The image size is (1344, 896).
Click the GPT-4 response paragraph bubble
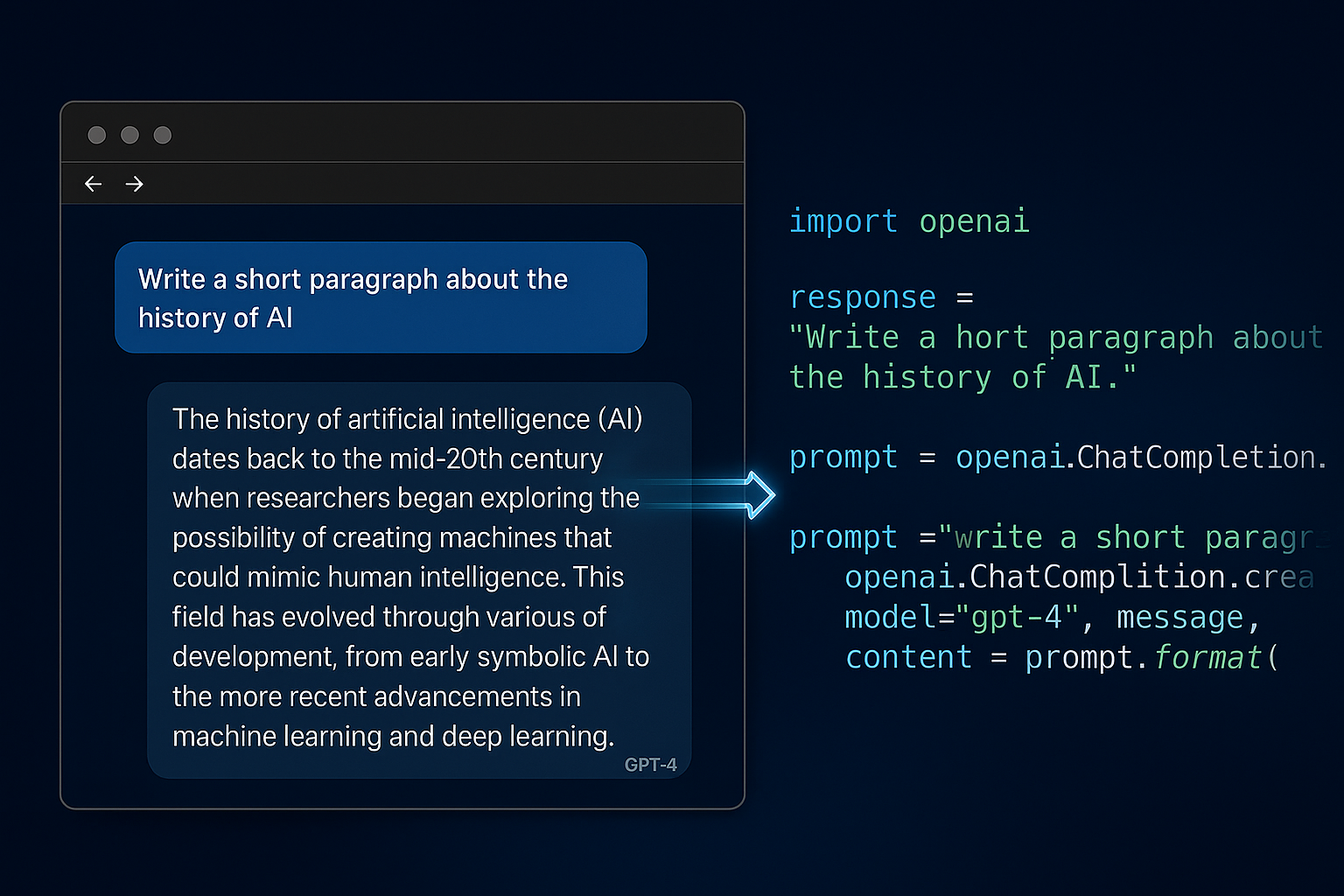coord(419,580)
